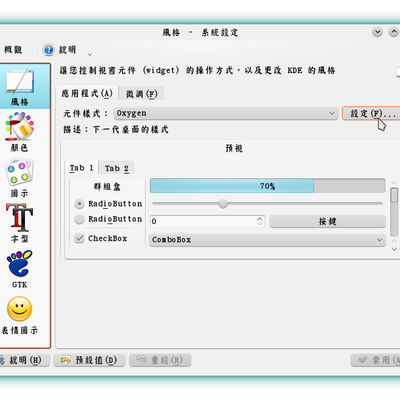Screen dimensions: 400x400
Task: Click the 說明 help toolbar label
Action: pos(68,50)
